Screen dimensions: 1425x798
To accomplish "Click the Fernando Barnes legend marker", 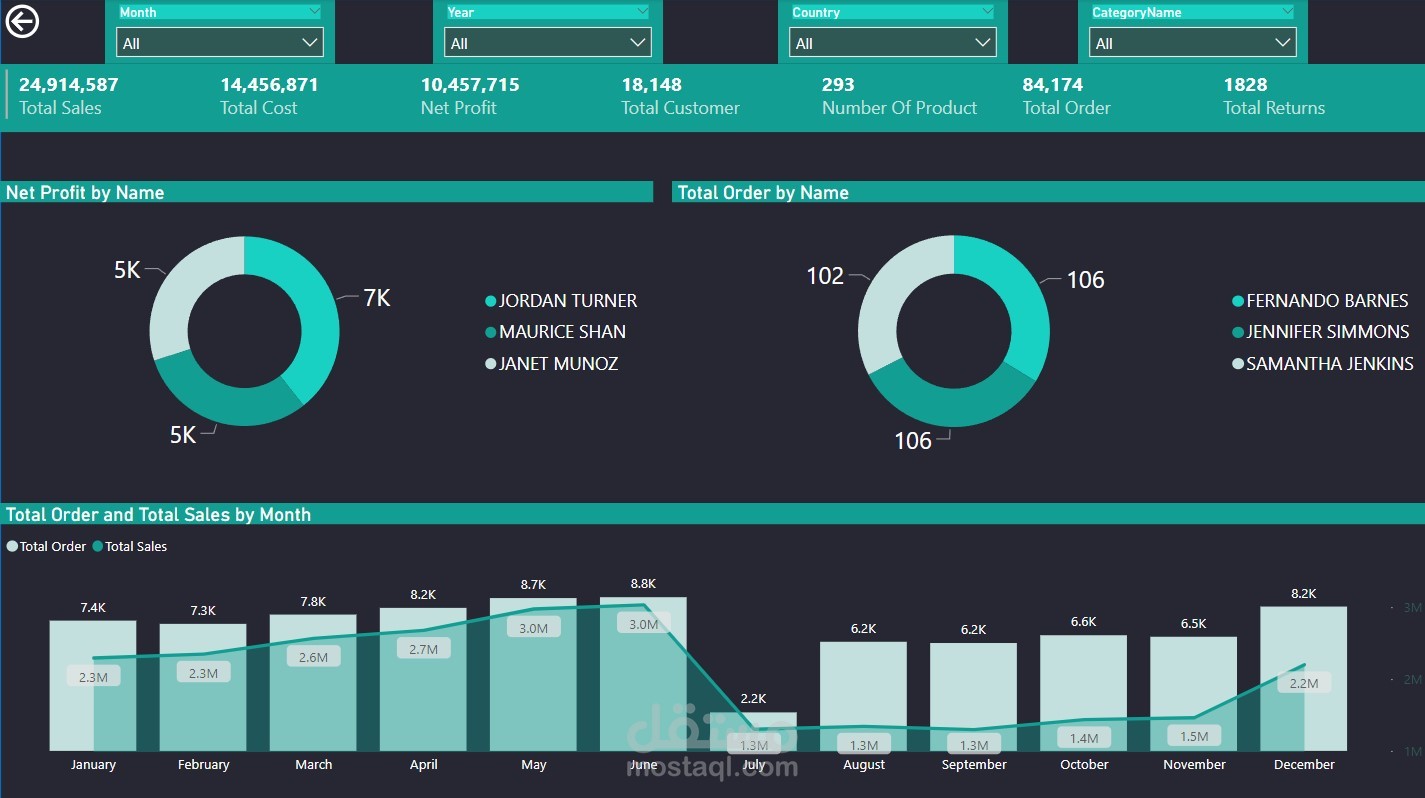I will pos(1238,301).
